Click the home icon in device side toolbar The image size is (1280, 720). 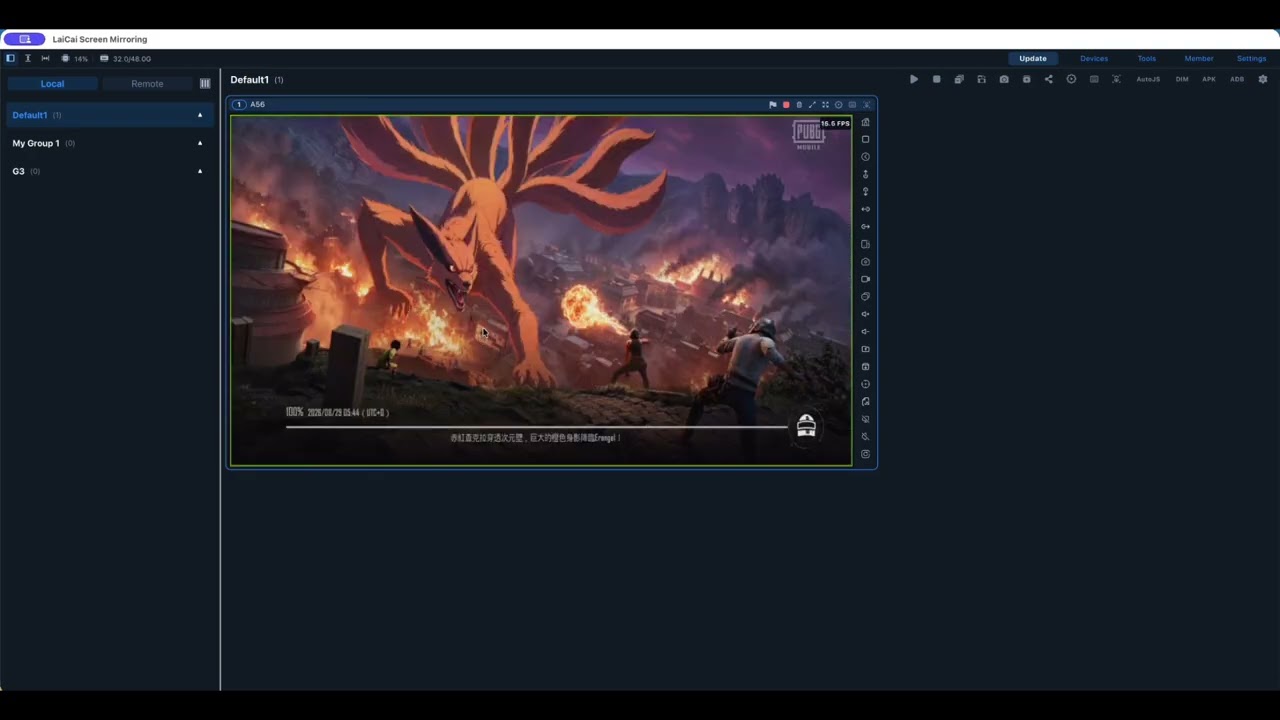(866, 122)
